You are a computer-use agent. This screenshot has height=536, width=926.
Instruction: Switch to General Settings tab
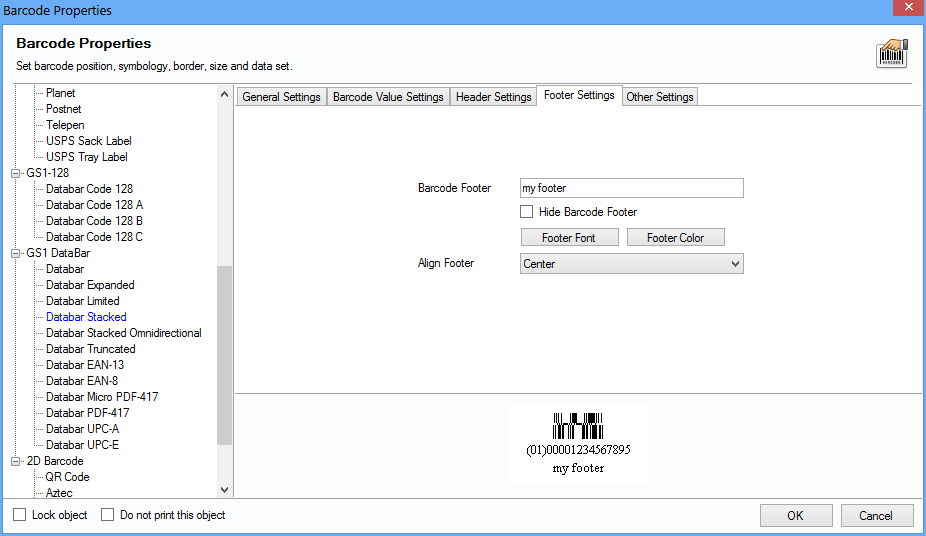(281, 97)
